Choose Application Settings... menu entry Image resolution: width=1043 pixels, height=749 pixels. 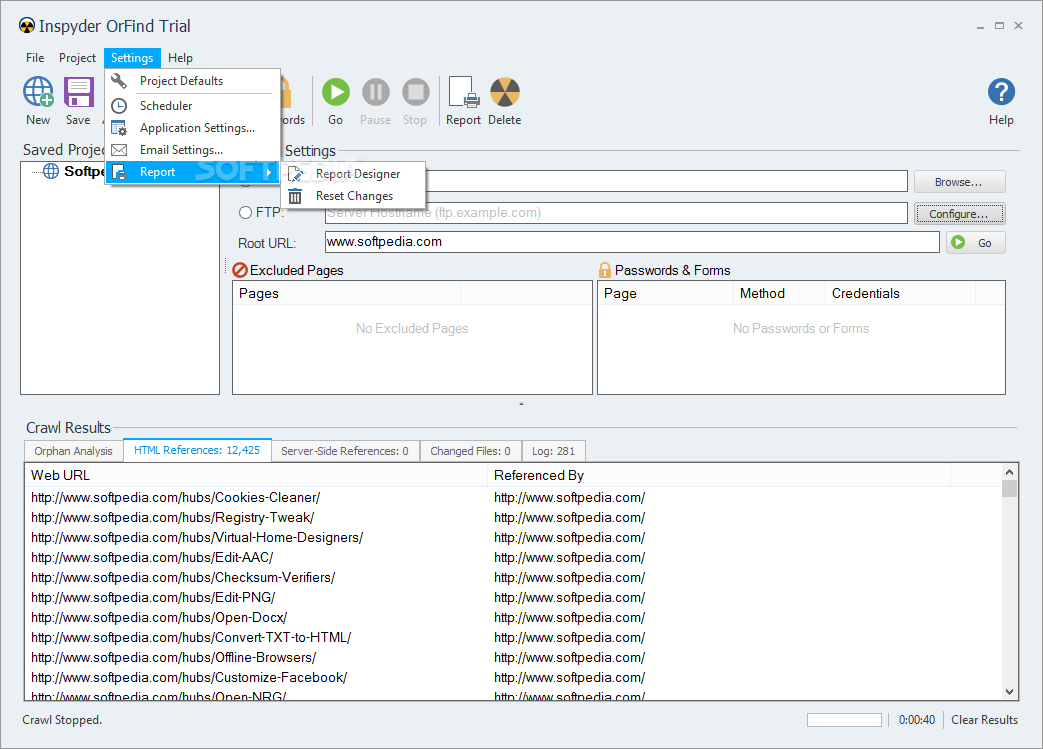(x=193, y=128)
